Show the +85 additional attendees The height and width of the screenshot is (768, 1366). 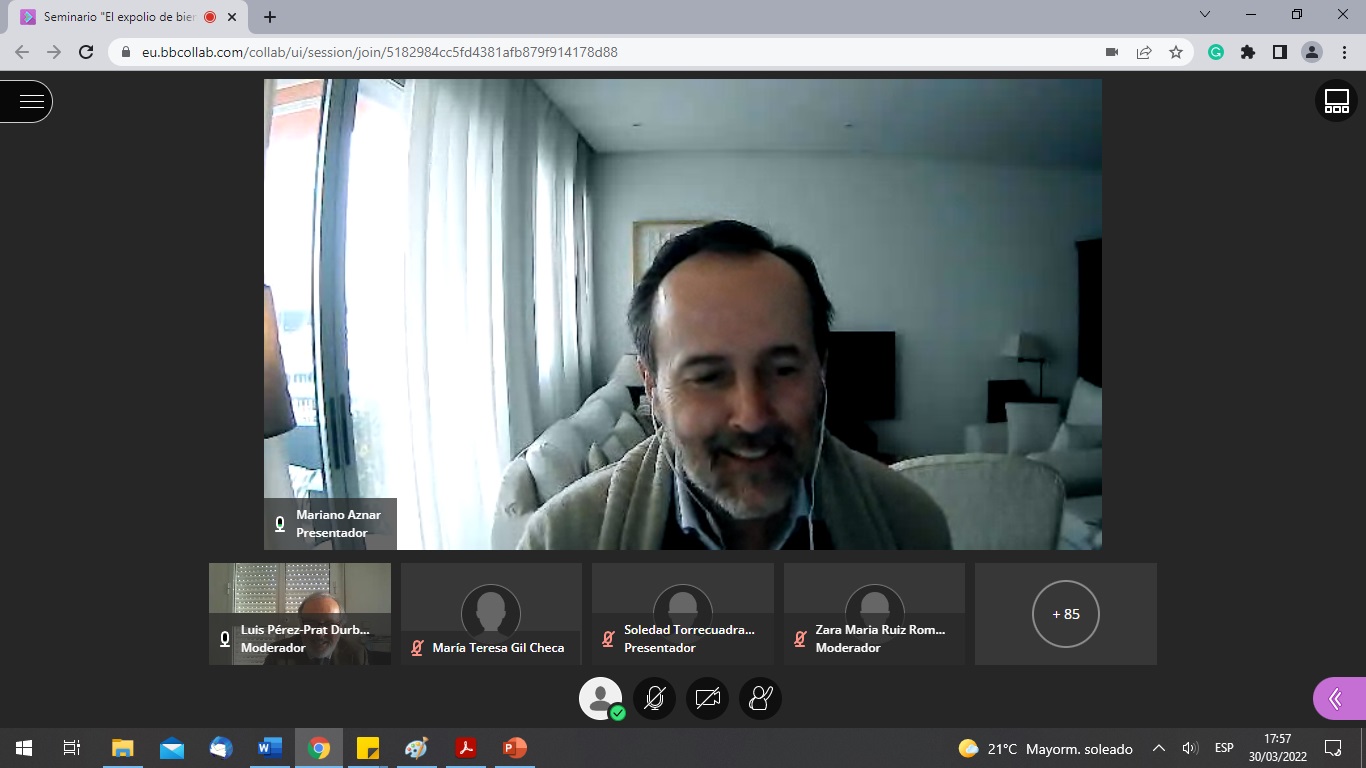pyautogui.click(x=1065, y=614)
